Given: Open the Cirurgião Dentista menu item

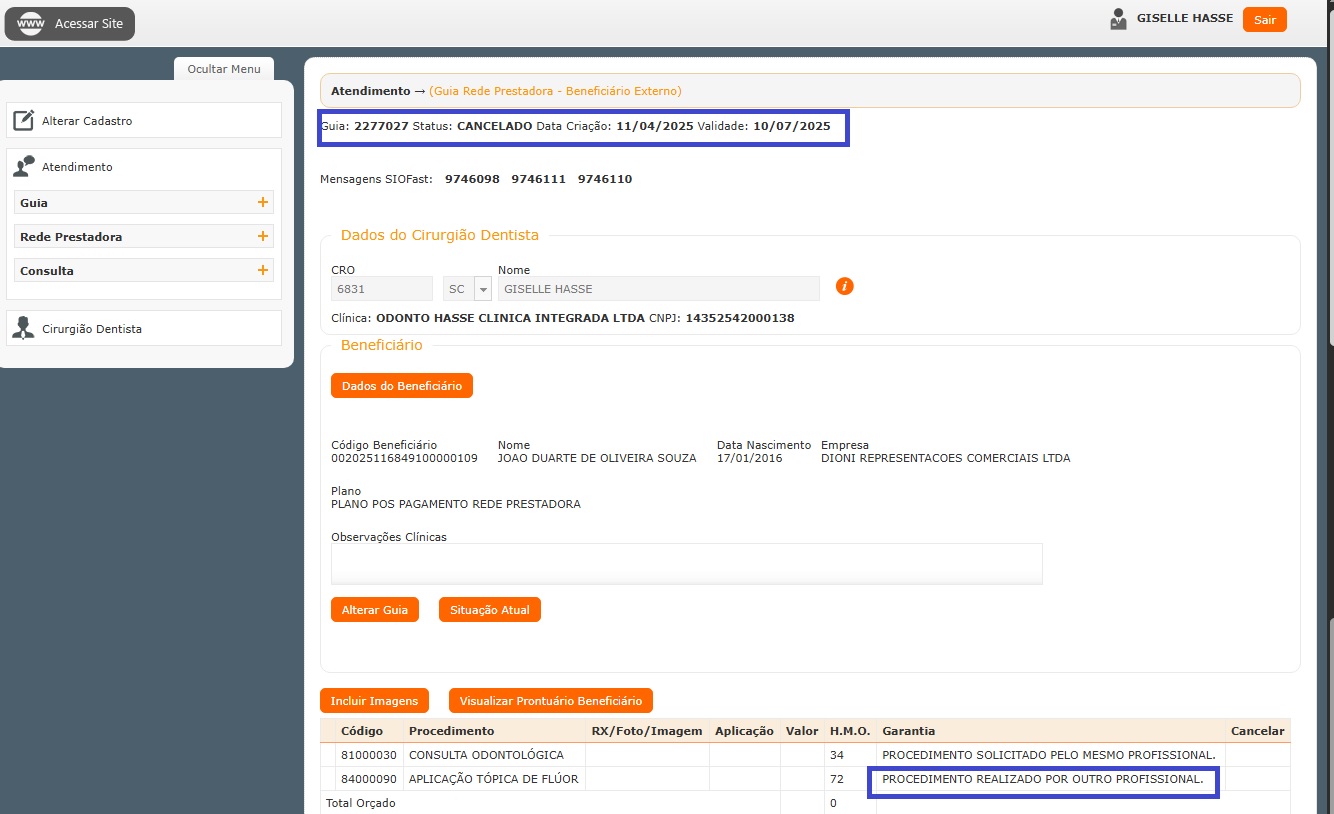Looking at the screenshot, I should pos(92,329).
